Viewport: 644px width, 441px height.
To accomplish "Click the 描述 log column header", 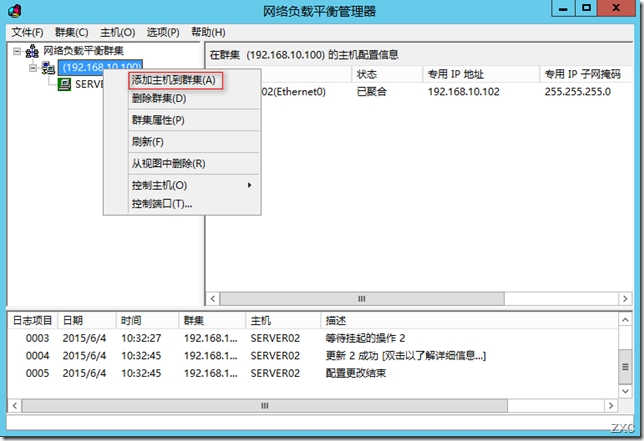I will click(x=469, y=321).
